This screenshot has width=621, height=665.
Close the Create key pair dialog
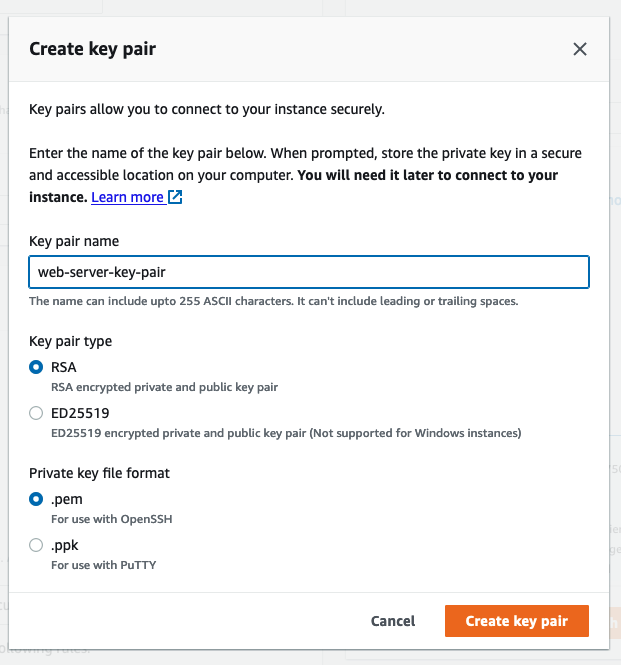[579, 48]
